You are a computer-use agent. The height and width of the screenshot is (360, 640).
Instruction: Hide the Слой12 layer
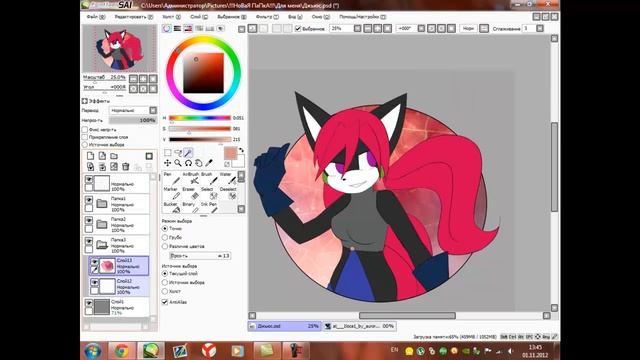(94, 282)
